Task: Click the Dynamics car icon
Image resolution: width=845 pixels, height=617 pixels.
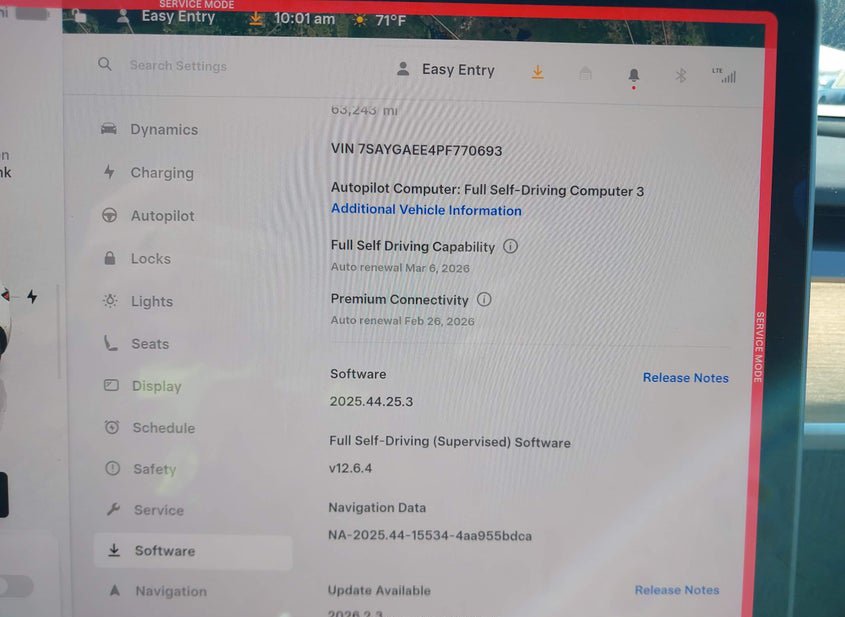Action: (109, 128)
